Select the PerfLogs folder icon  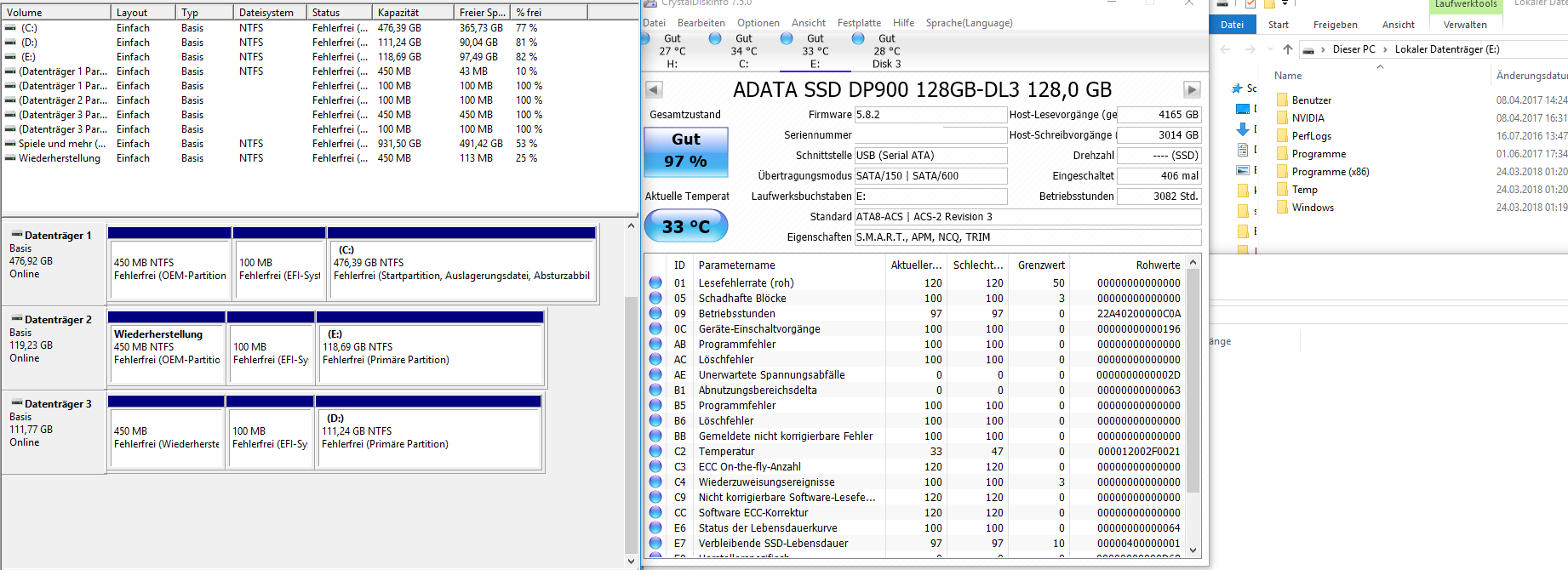[x=1282, y=136]
